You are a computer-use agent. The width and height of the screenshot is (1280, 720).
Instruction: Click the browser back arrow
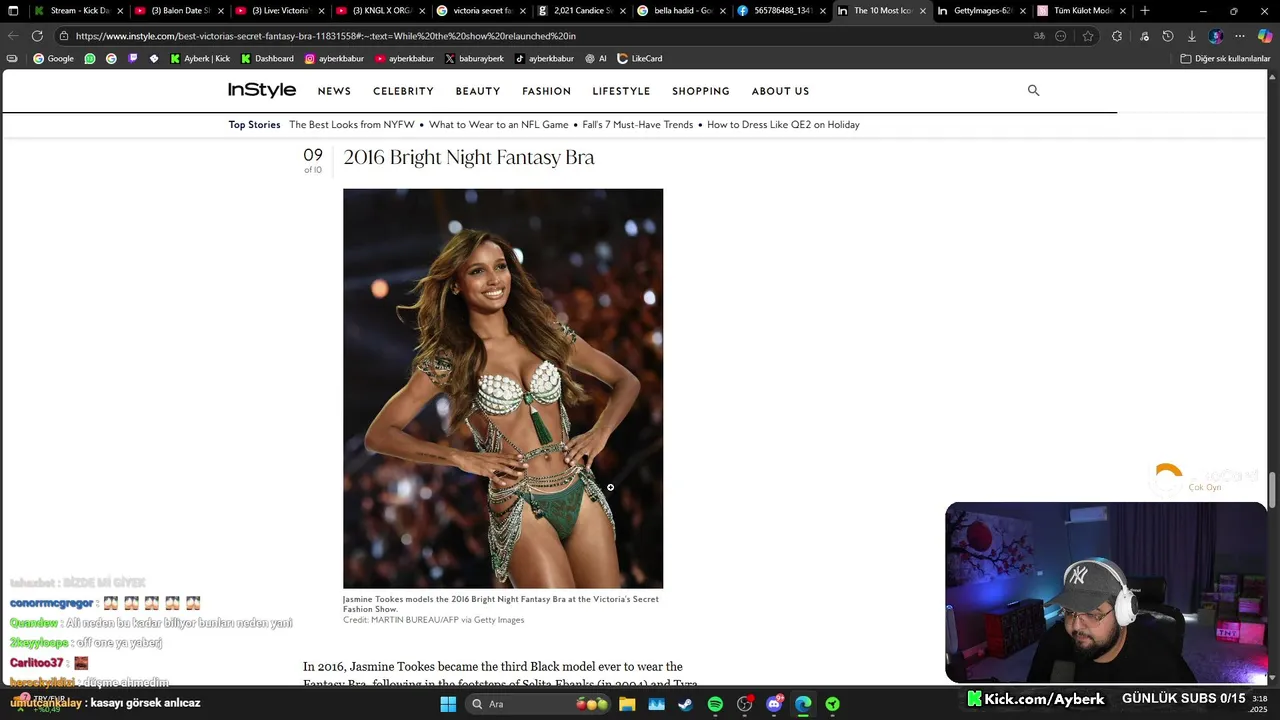pyautogui.click(x=13, y=36)
